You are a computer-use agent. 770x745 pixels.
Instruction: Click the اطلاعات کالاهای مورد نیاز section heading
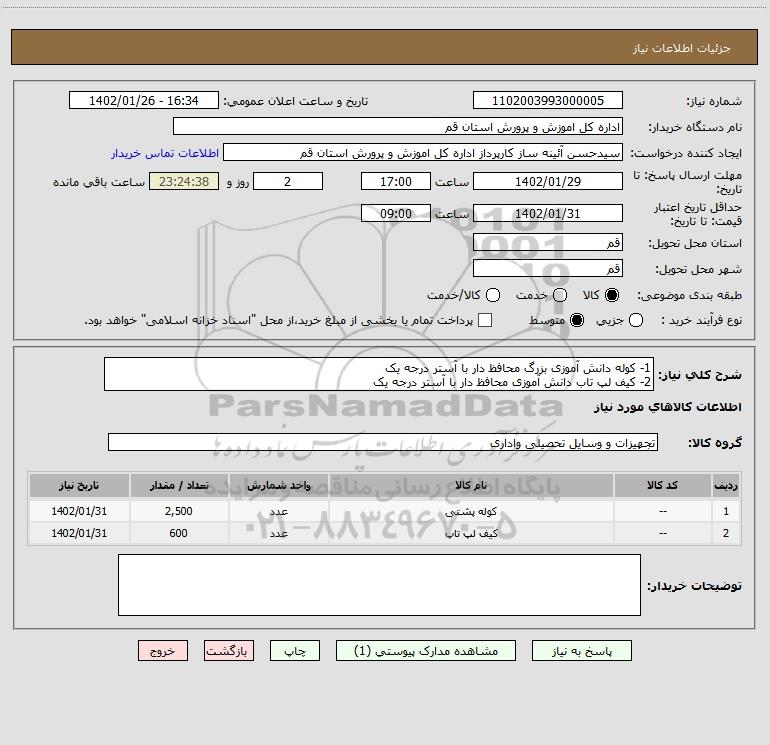point(667,407)
